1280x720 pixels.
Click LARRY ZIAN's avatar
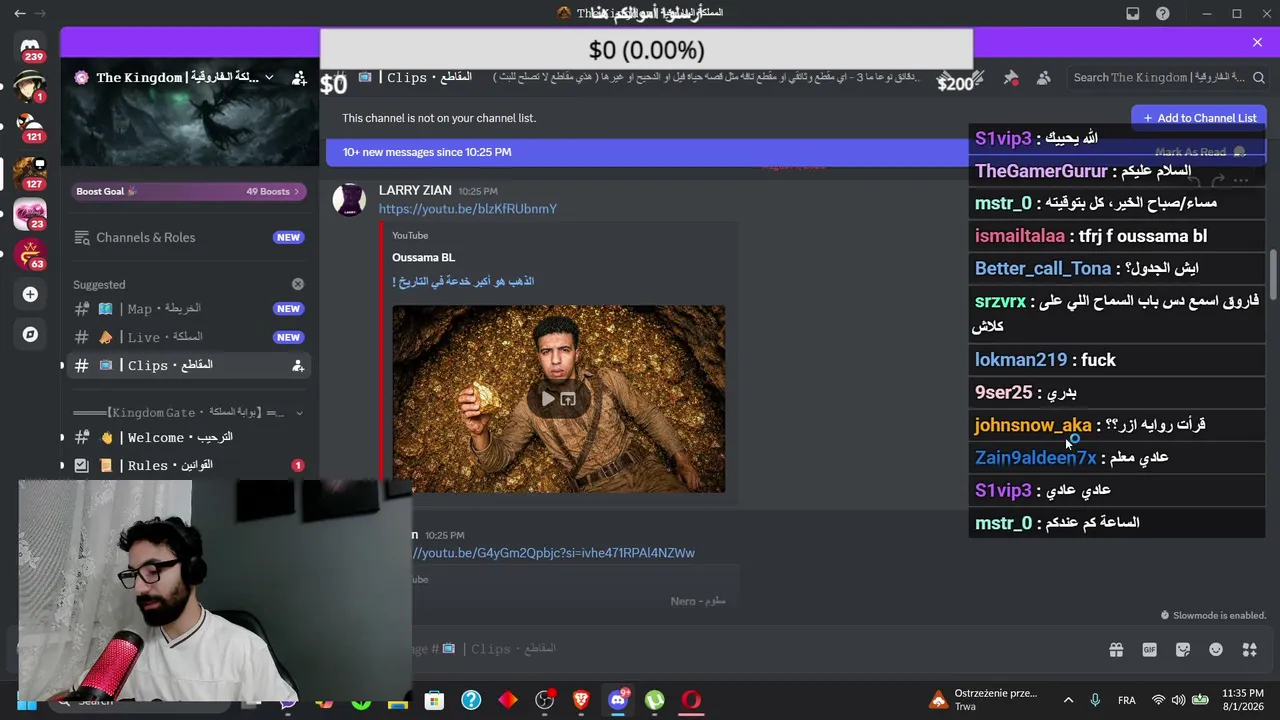click(x=349, y=200)
